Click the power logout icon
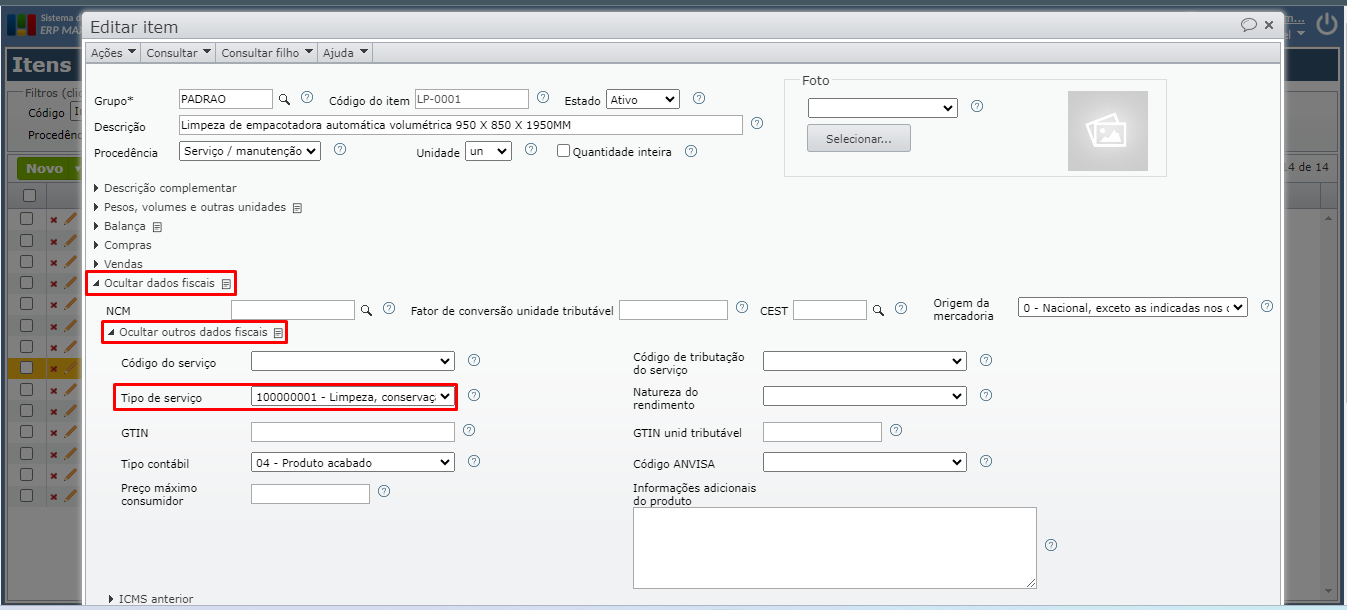The height and width of the screenshot is (610, 1347). coord(1327,24)
